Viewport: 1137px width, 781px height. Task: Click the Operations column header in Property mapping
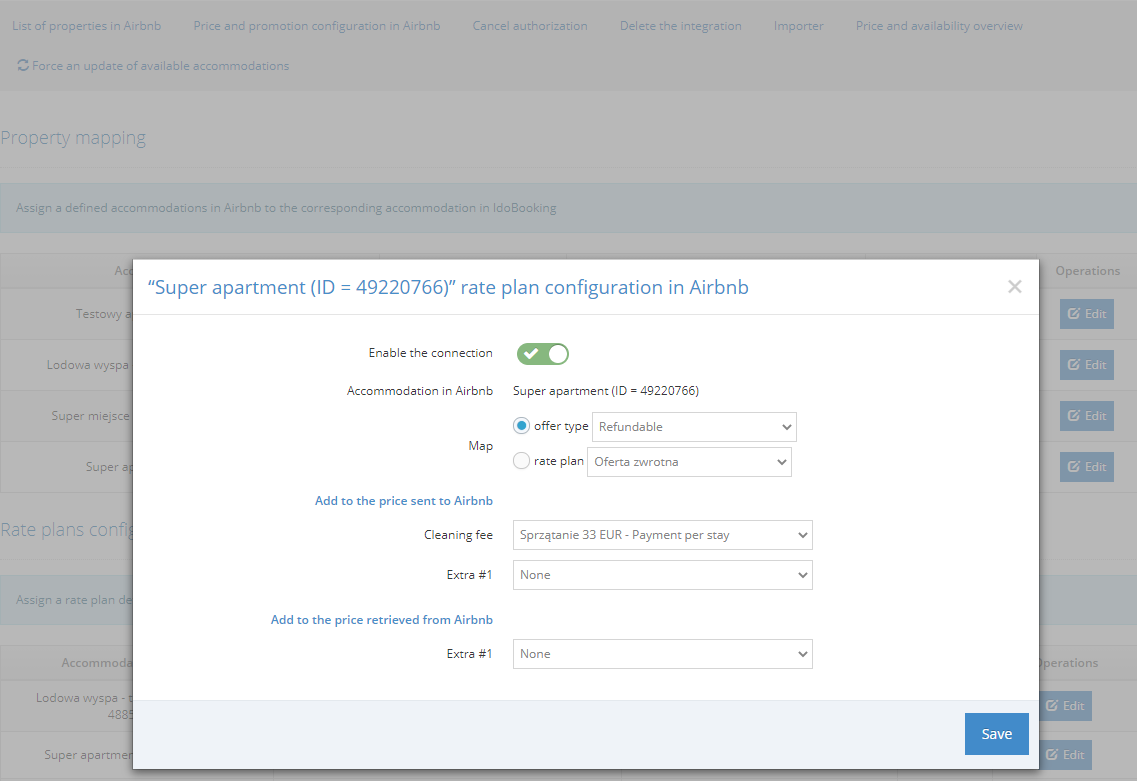(x=1087, y=270)
